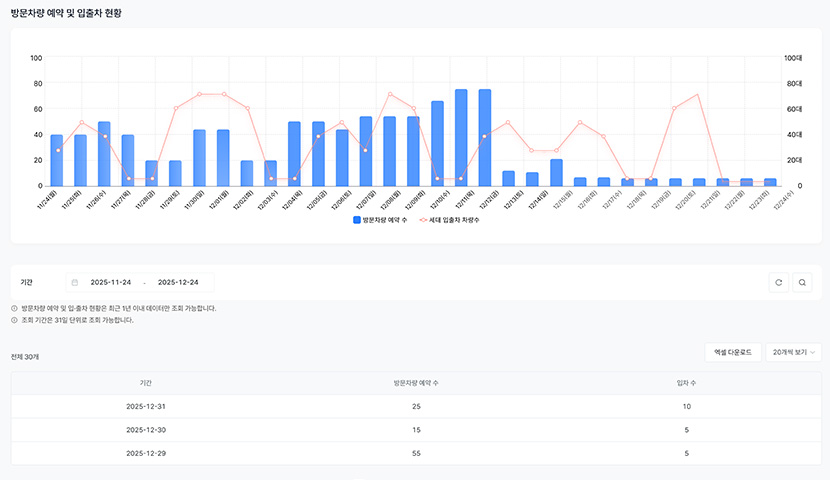The image size is (830, 480).
Task: Open the calendar icon in date range
Action: coord(75,283)
